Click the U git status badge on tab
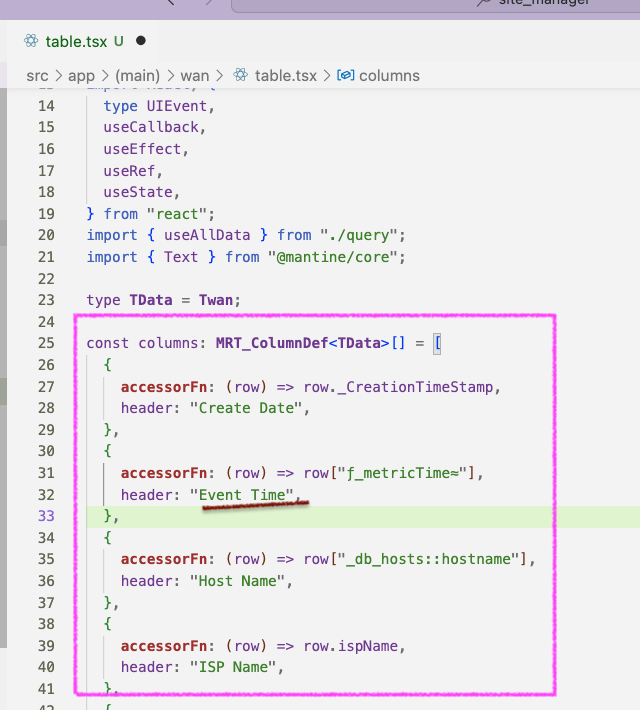640x710 pixels. point(119,42)
